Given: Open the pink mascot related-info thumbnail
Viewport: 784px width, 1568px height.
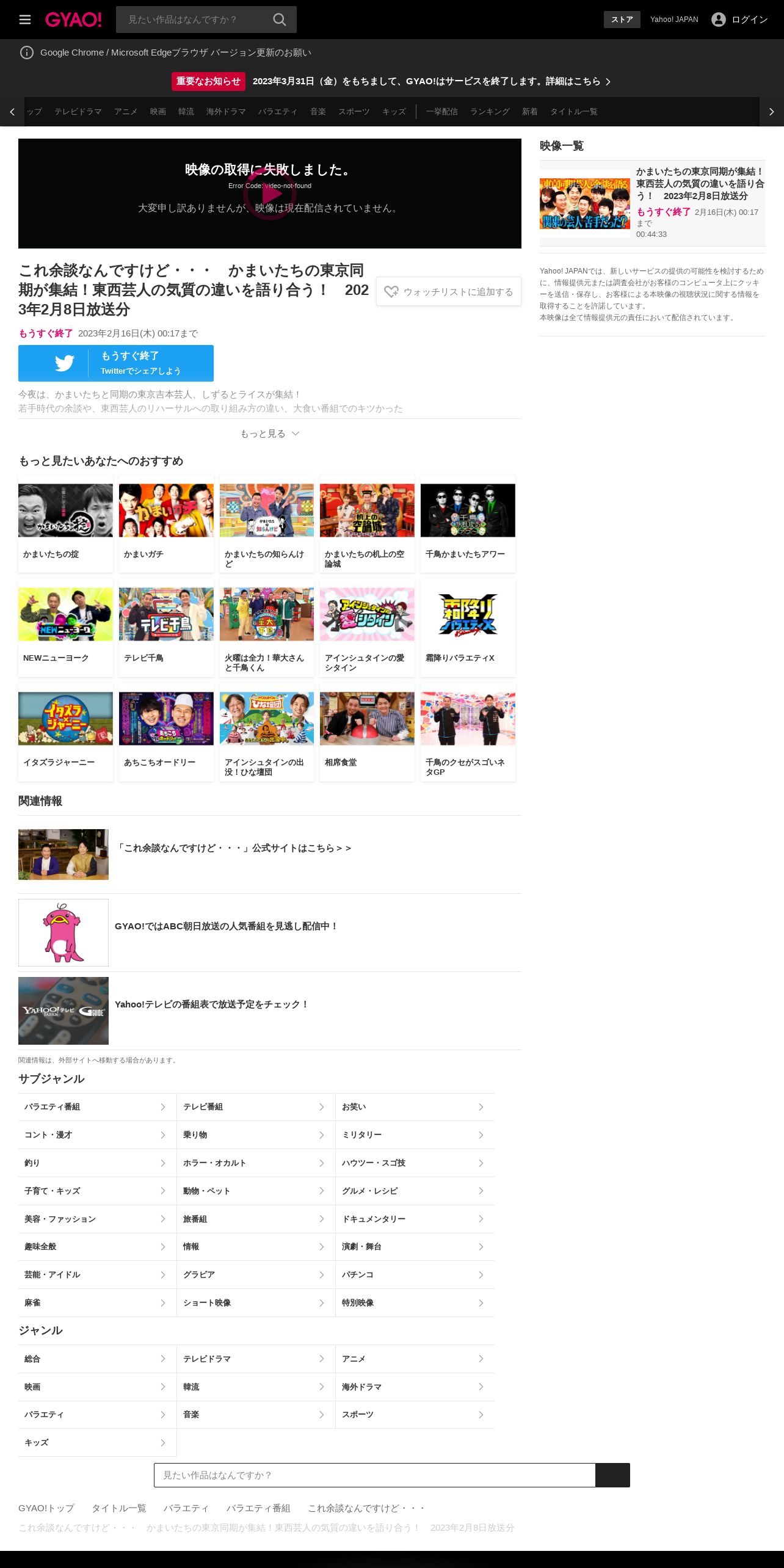Looking at the screenshot, I should (x=64, y=932).
